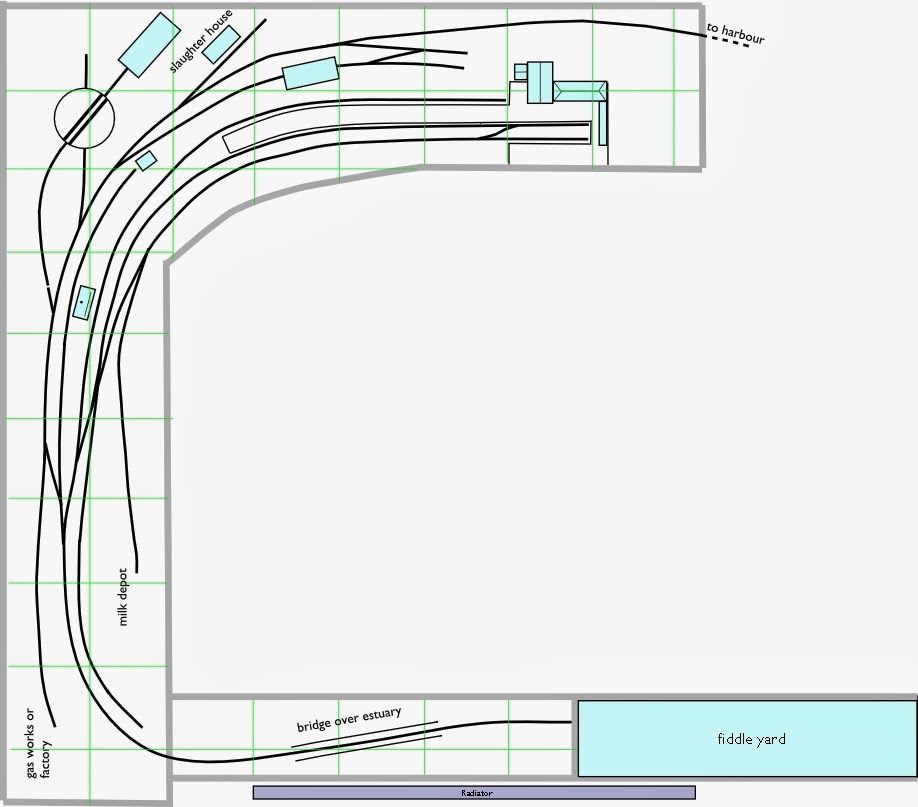This screenshot has height=807, width=918.
Task: Click the 'milk depot' text label
Action: (124, 593)
